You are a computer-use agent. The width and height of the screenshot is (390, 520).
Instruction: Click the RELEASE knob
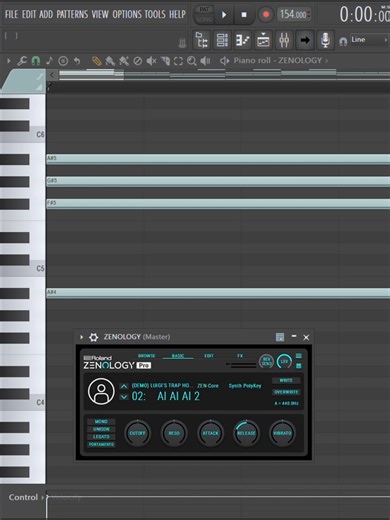(x=246, y=433)
